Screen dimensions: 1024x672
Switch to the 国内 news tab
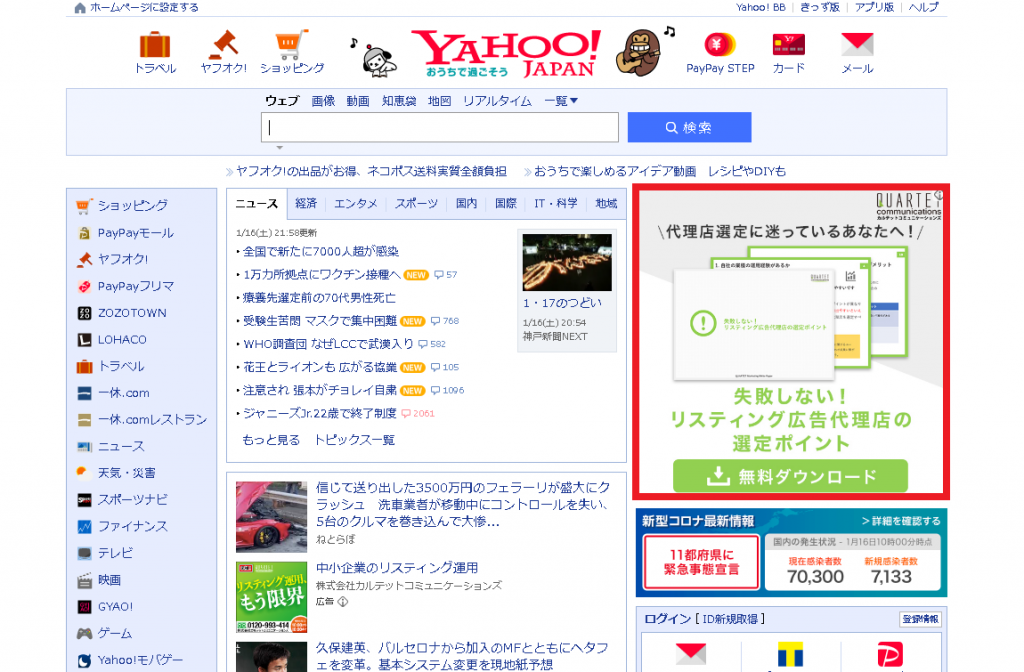point(466,204)
